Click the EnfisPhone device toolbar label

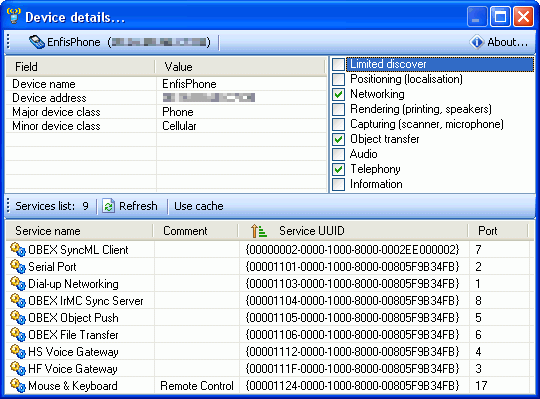(x=74, y=42)
